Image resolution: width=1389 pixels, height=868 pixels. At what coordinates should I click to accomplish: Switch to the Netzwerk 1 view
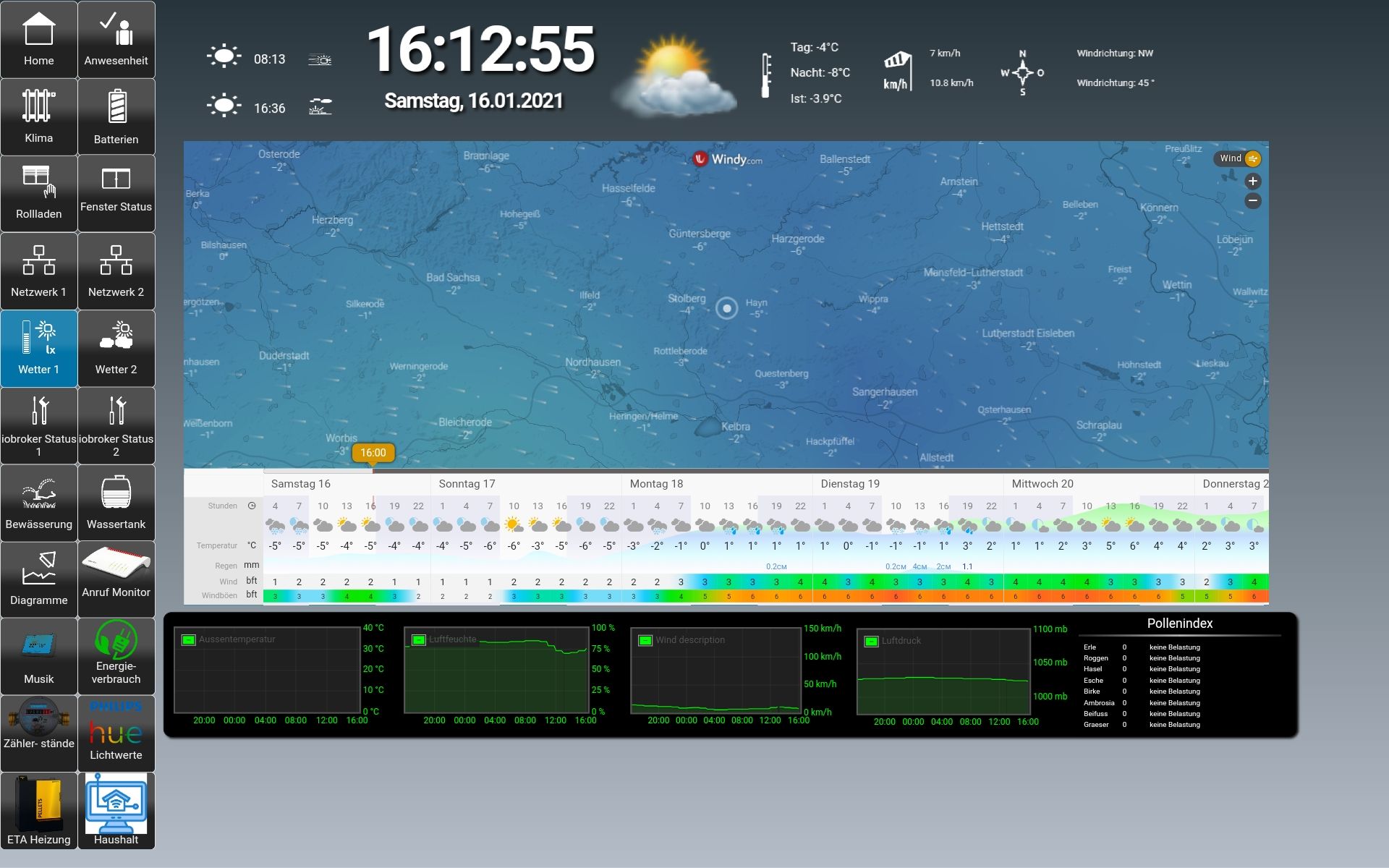coord(39,271)
